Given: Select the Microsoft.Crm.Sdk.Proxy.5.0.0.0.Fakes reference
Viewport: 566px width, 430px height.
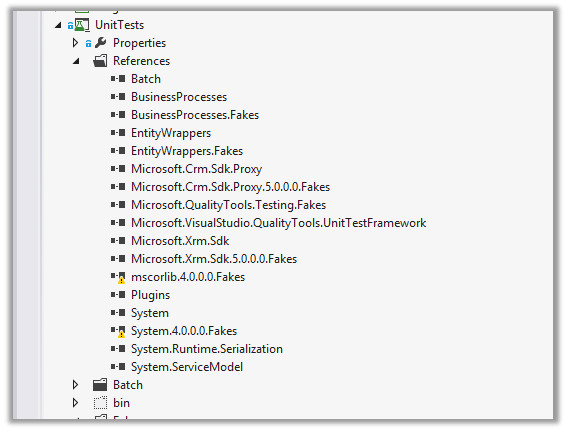Looking at the screenshot, I should 231,187.
